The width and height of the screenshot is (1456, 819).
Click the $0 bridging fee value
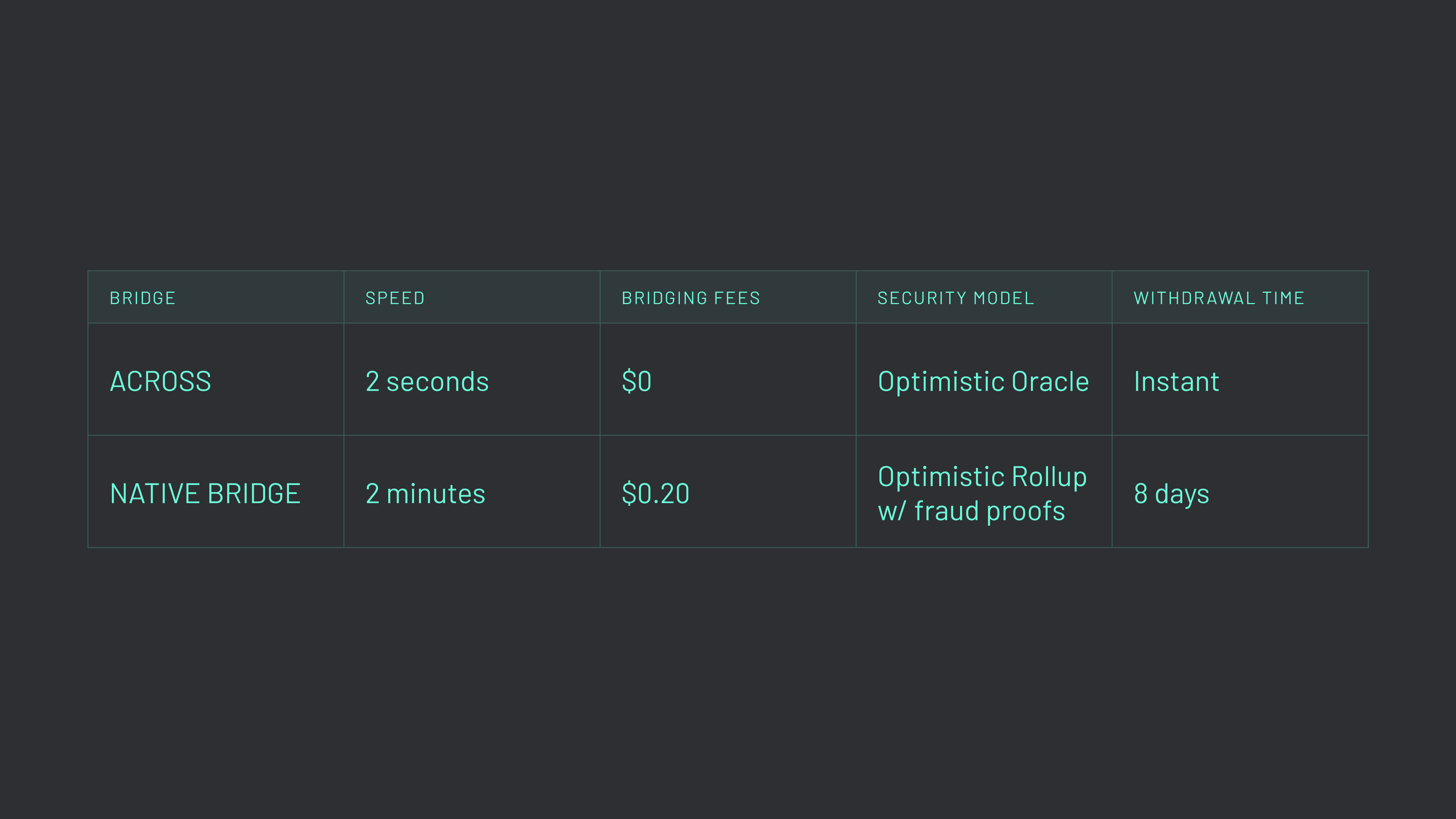tap(637, 381)
